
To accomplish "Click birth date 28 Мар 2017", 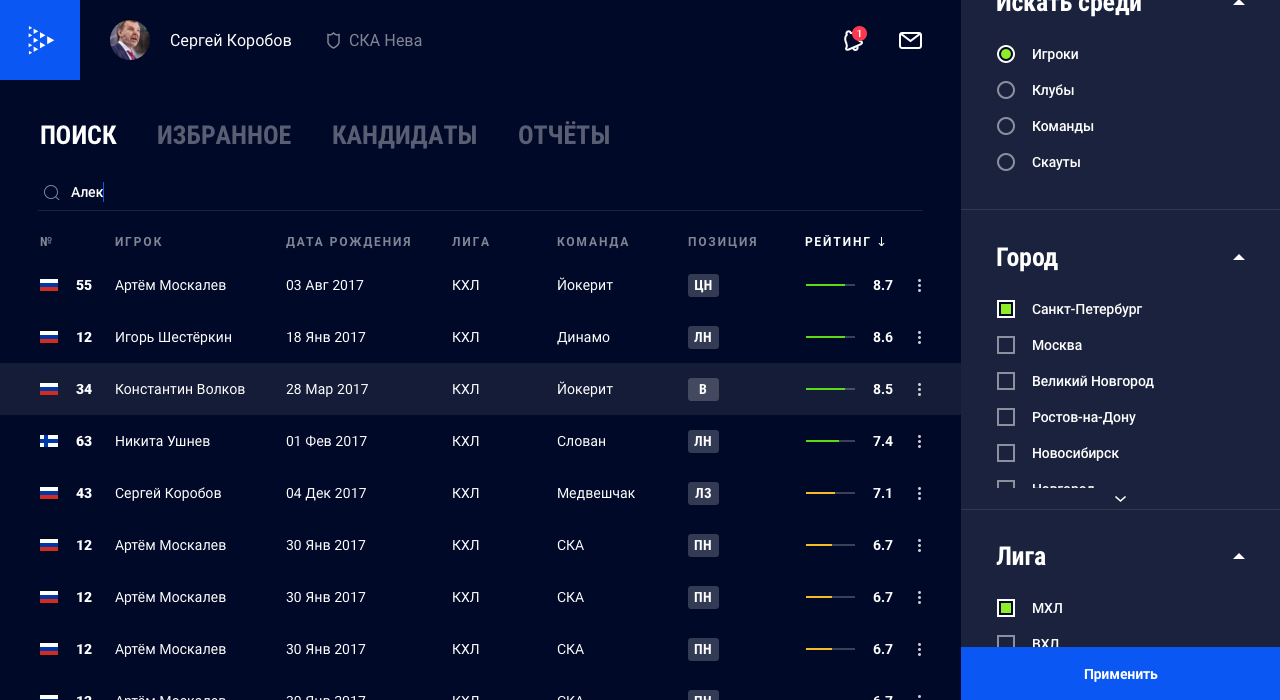I will coord(327,389).
